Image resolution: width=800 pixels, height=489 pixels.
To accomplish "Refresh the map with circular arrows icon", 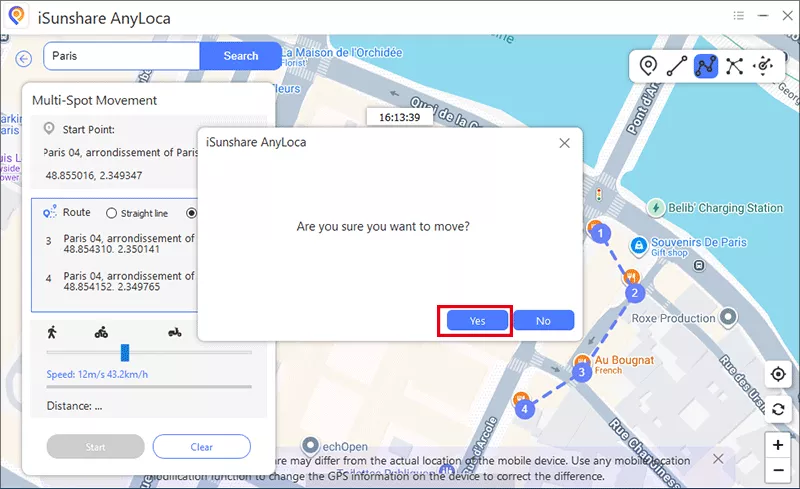I will click(x=778, y=409).
